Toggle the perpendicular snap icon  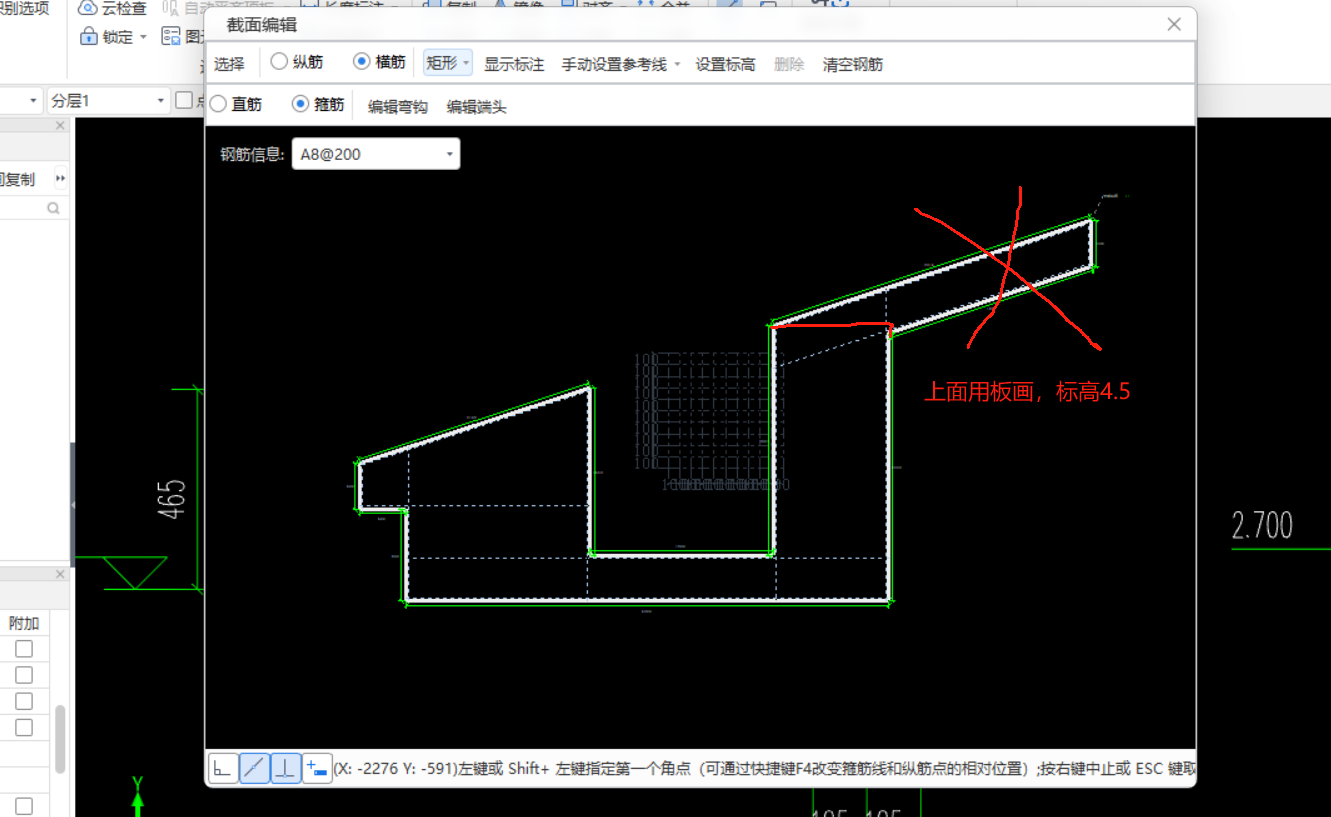click(286, 769)
